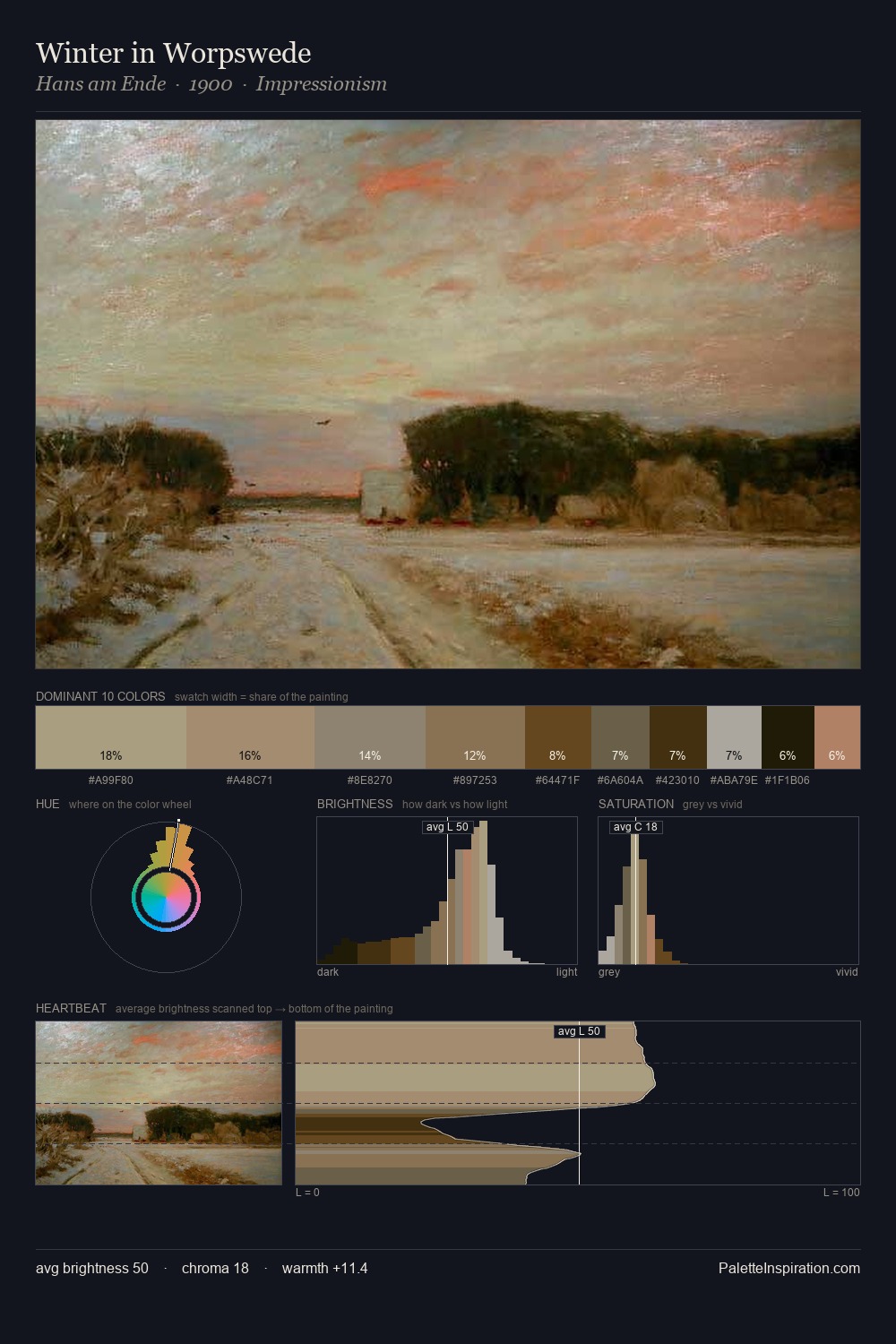Click the "HUE" section heading

click(x=47, y=804)
